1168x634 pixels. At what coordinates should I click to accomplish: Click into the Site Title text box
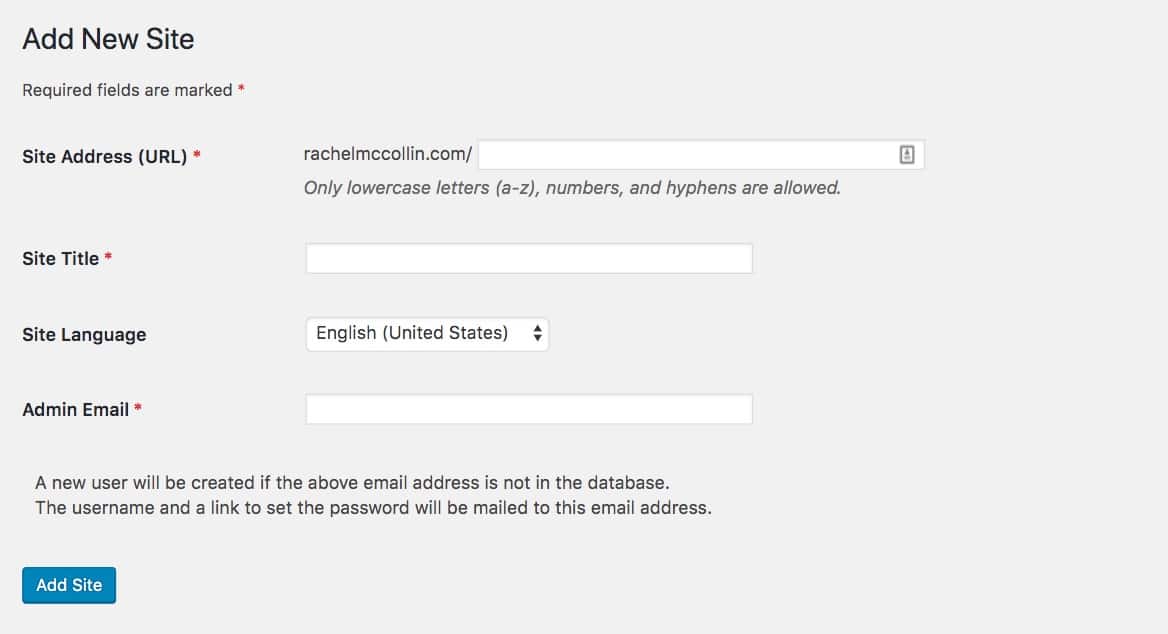pos(528,259)
